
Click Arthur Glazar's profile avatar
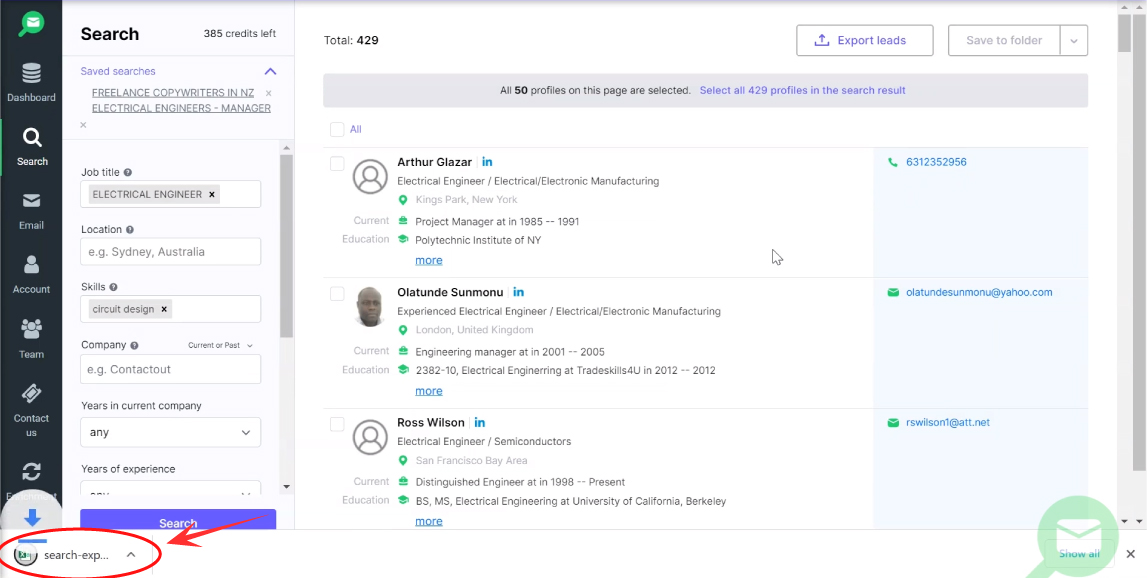click(x=370, y=176)
